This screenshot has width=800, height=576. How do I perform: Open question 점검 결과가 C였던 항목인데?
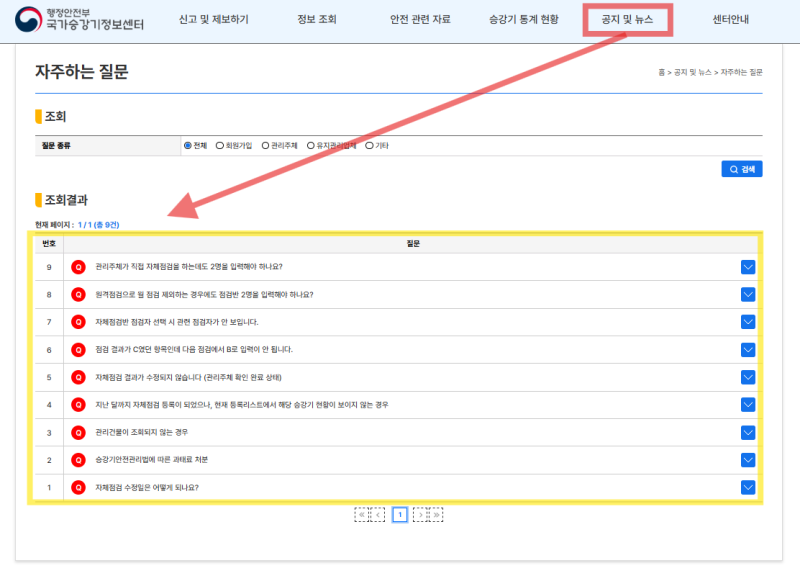194,350
